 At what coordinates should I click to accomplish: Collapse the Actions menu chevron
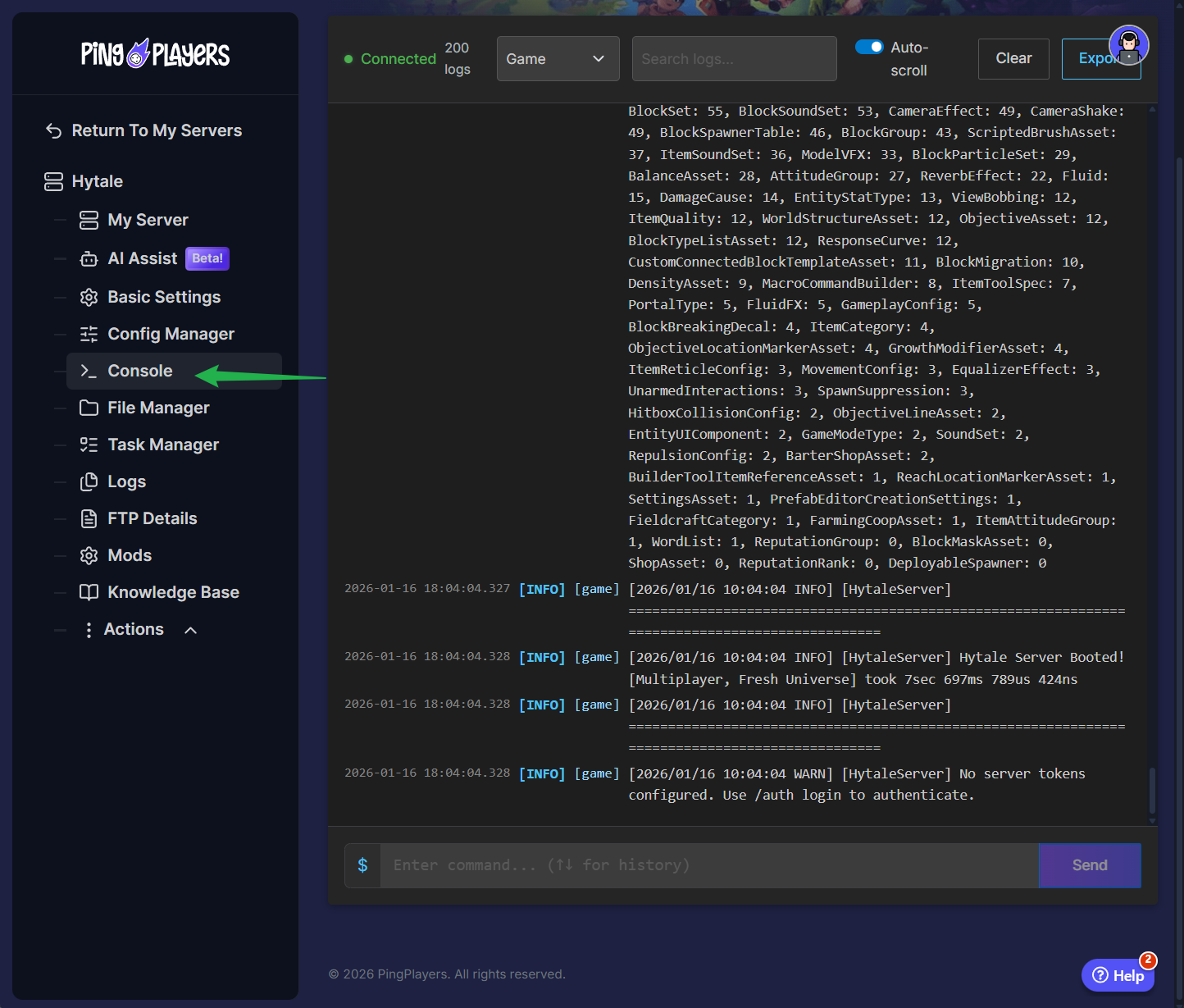pyautogui.click(x=191, y=631)
